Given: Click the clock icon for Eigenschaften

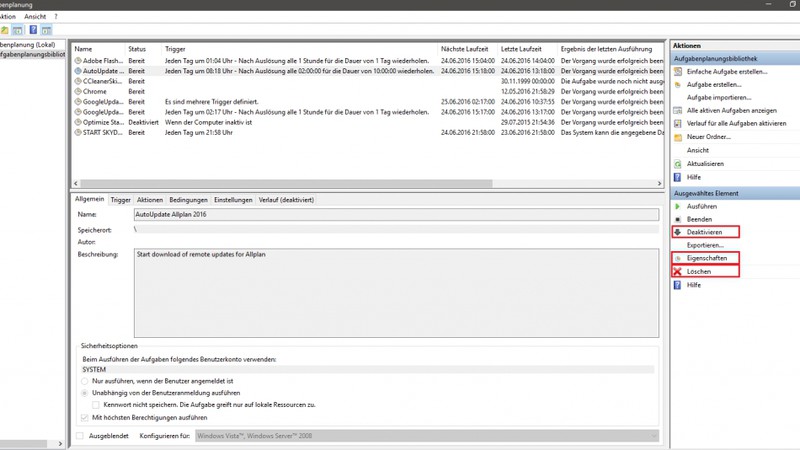Looking at the screenshot, I should [x=678, y=258].
